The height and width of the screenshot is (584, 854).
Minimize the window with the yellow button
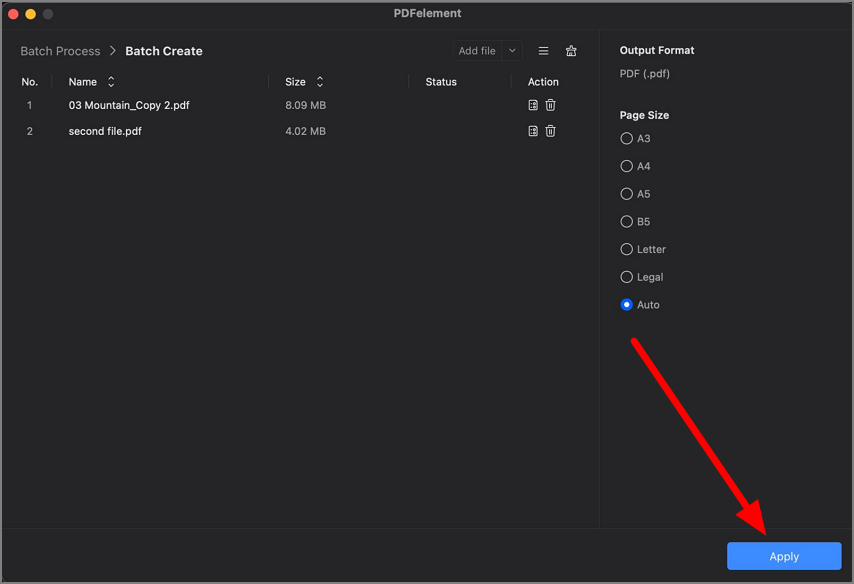tap(30, 14)
